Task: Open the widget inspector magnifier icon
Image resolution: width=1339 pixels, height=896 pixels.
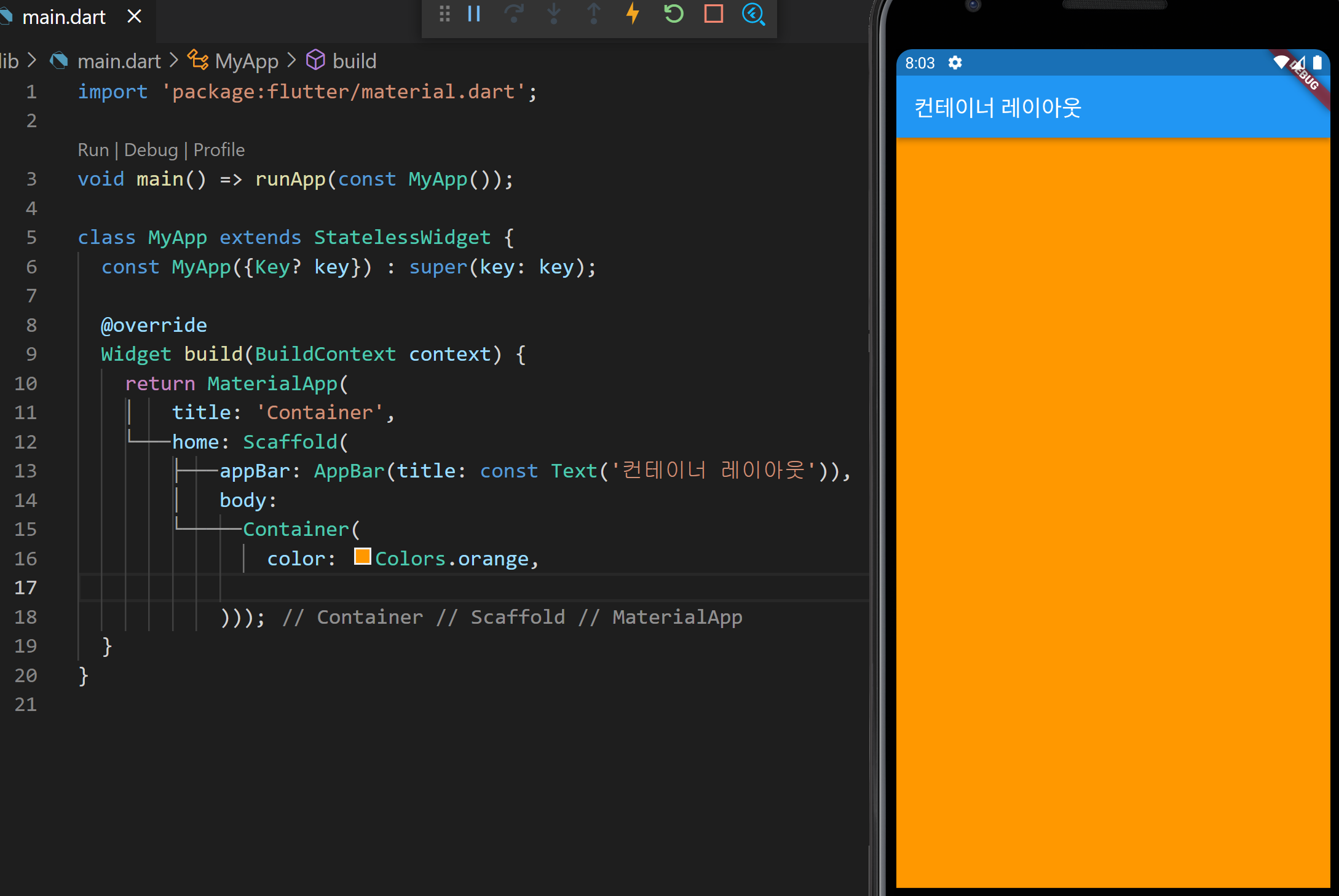Action: tap(753, 14)
